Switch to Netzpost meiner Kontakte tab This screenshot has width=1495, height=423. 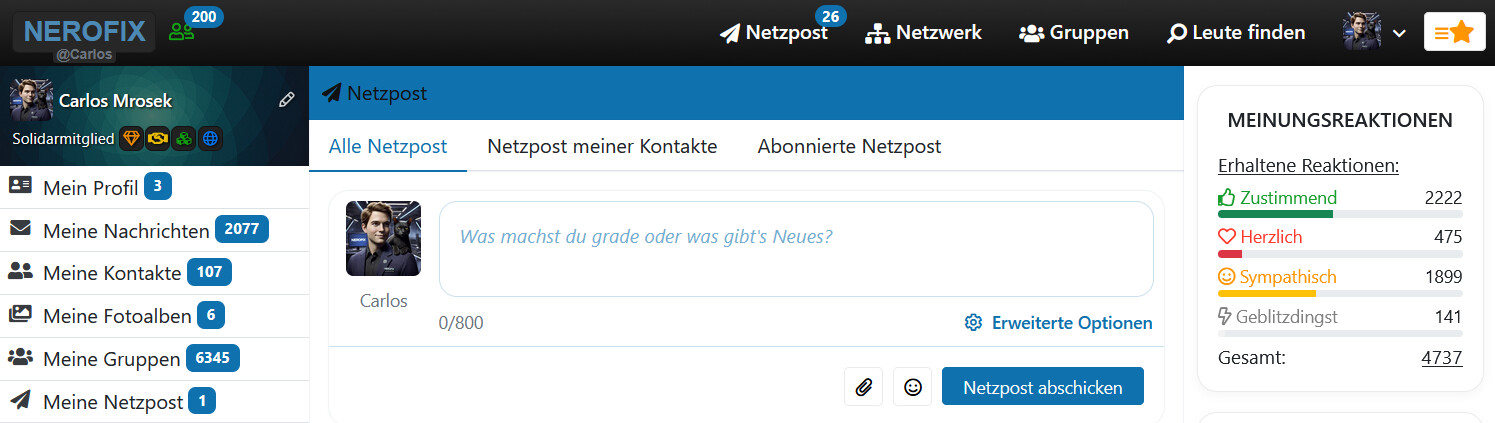tap(602, 147)
